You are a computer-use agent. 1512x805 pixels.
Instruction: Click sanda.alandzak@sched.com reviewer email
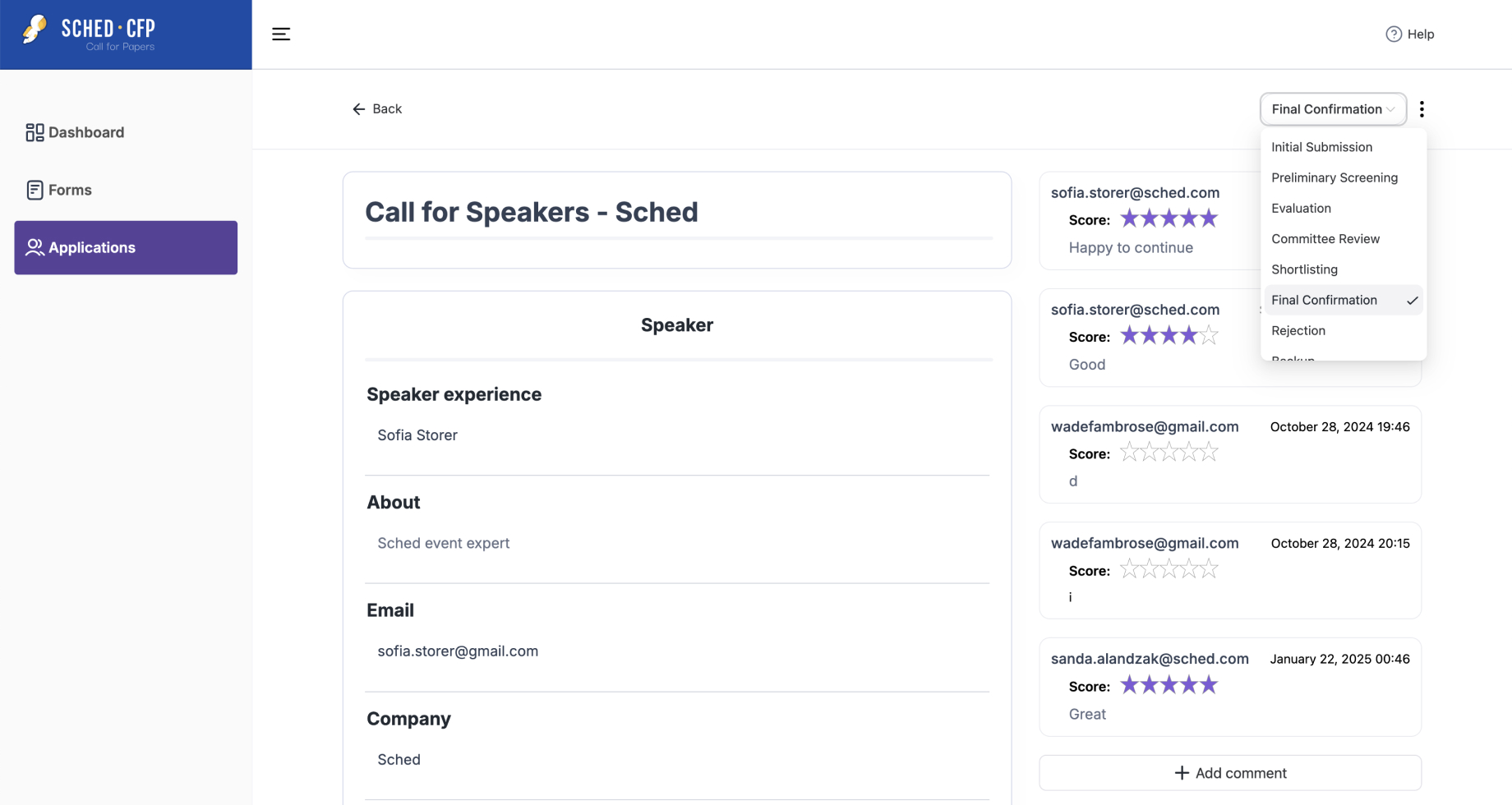(1150, 659)
